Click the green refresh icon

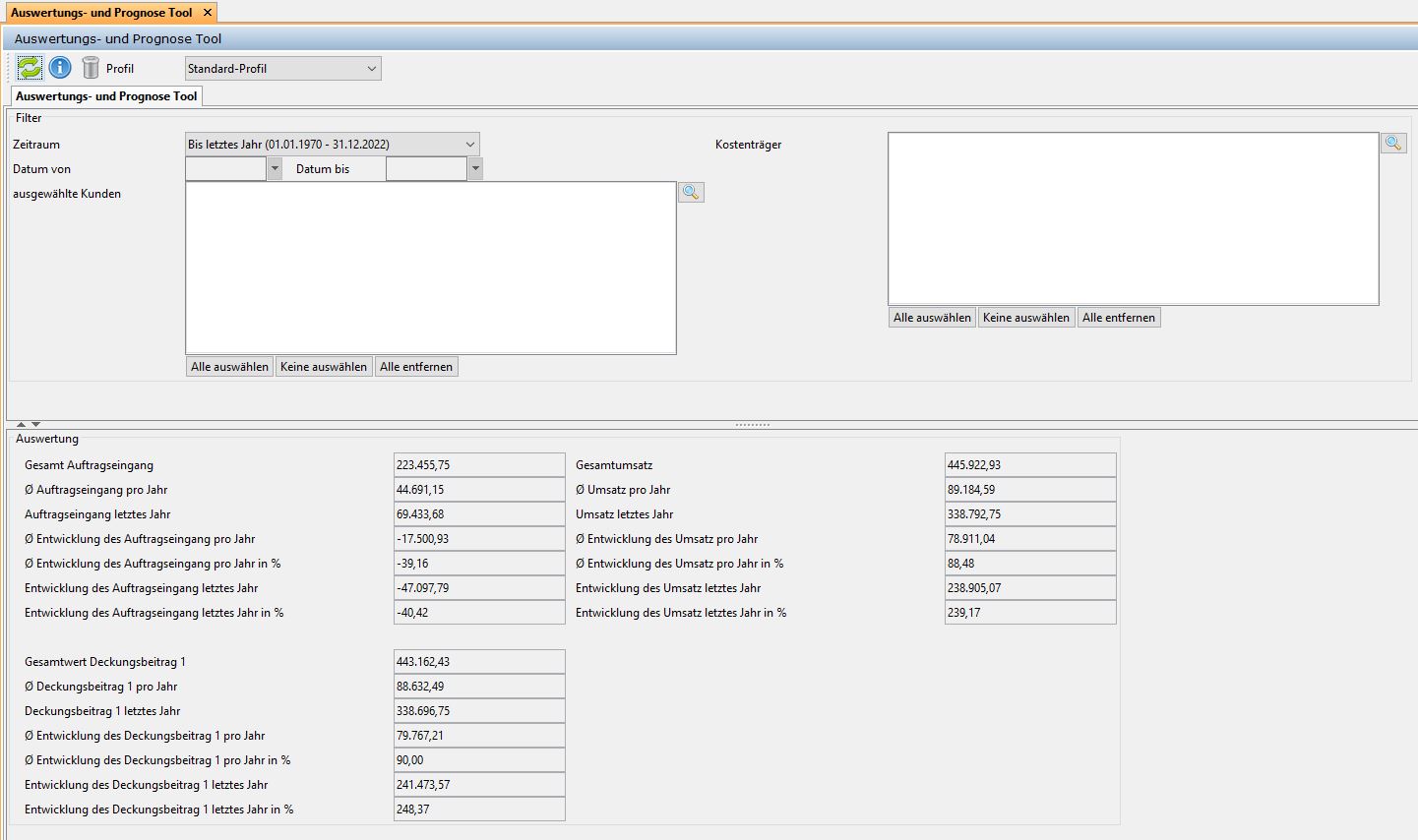(x=29, y=67)
